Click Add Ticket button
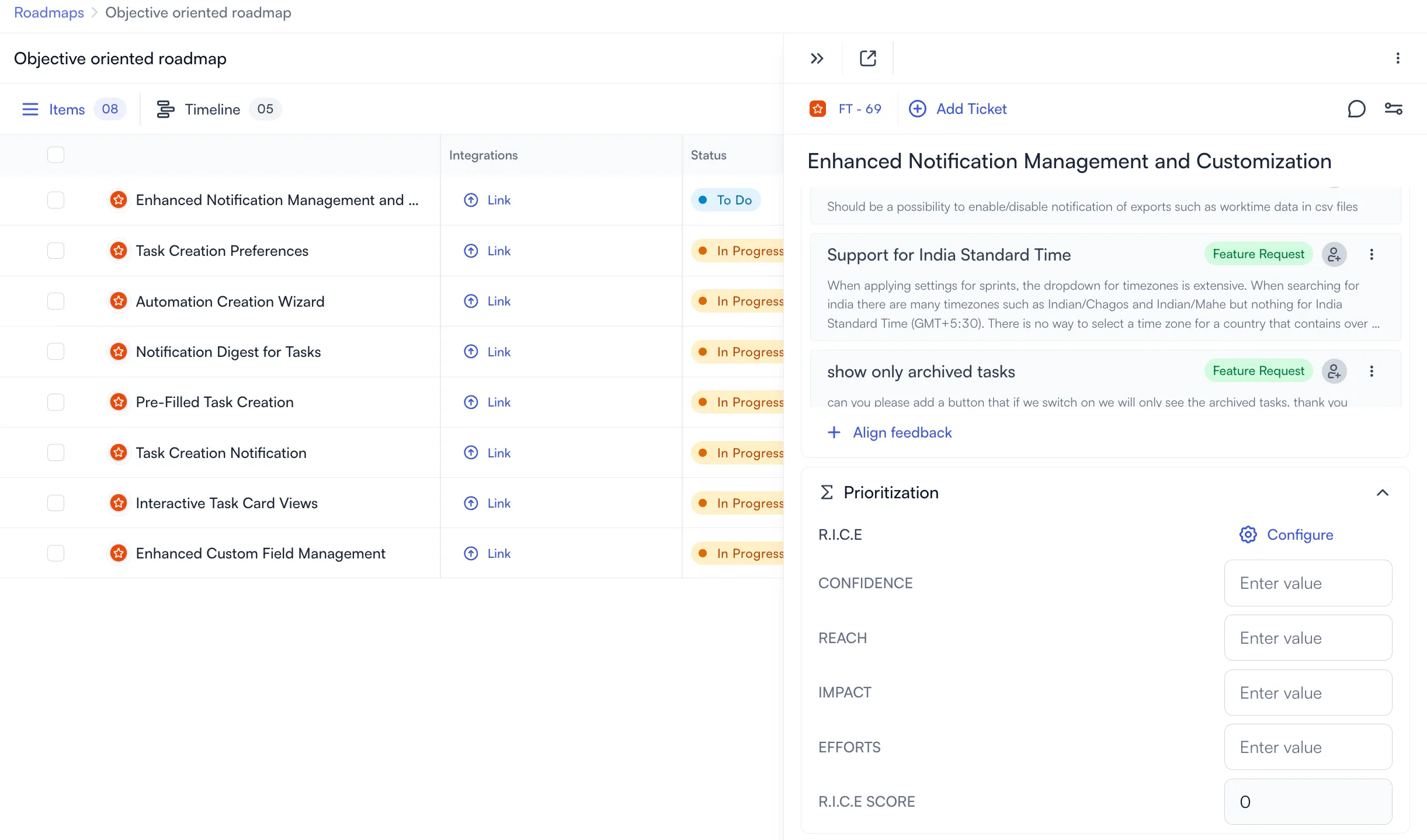 (958, 109)
